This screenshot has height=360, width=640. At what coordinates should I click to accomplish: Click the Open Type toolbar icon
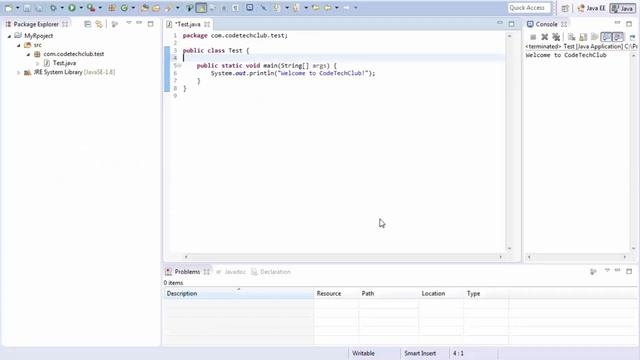pos(144,8)
